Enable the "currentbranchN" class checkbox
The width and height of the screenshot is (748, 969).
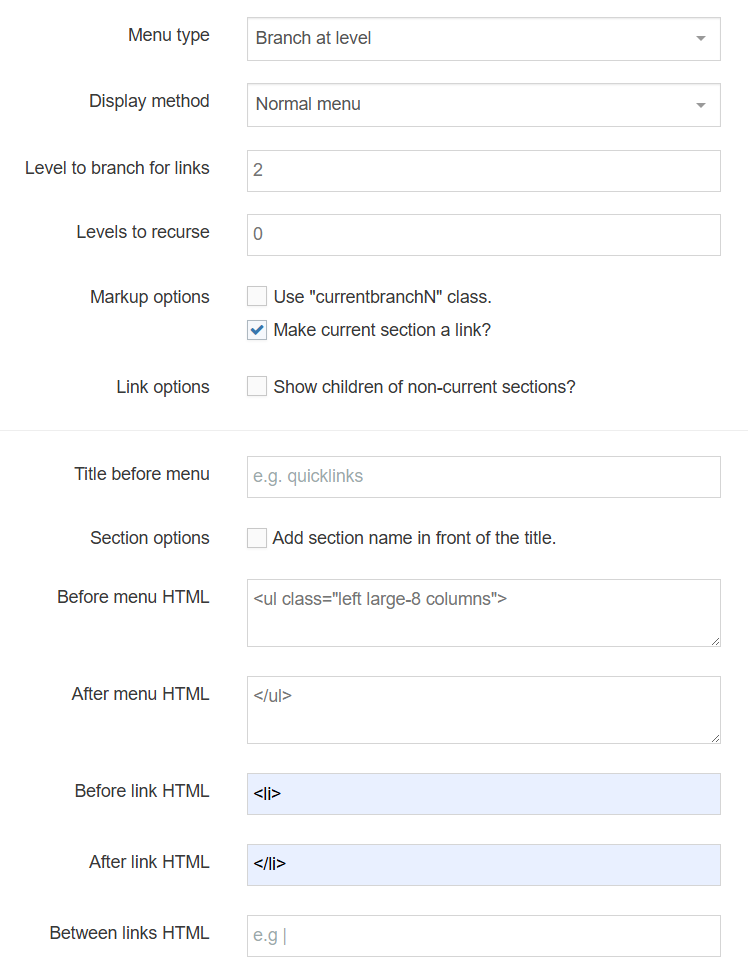[256, 296]
